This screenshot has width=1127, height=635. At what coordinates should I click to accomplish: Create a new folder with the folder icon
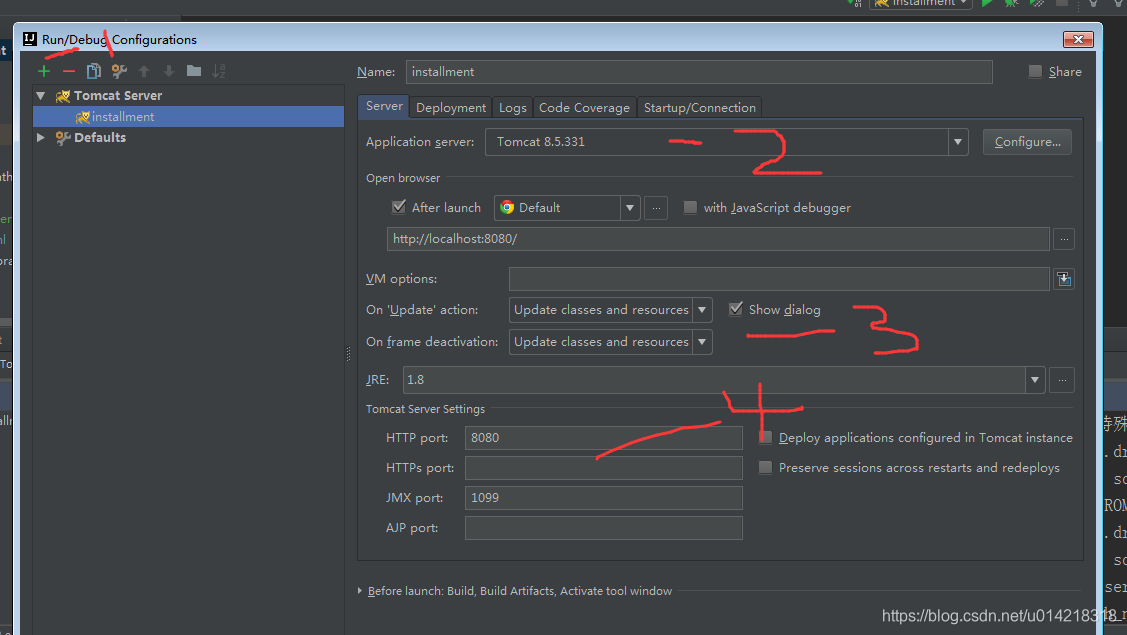(x=194, y=70)
